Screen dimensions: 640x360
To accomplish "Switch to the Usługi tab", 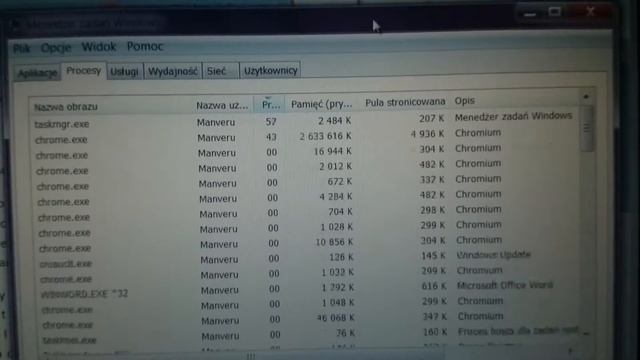I will [x=124, y=71].
